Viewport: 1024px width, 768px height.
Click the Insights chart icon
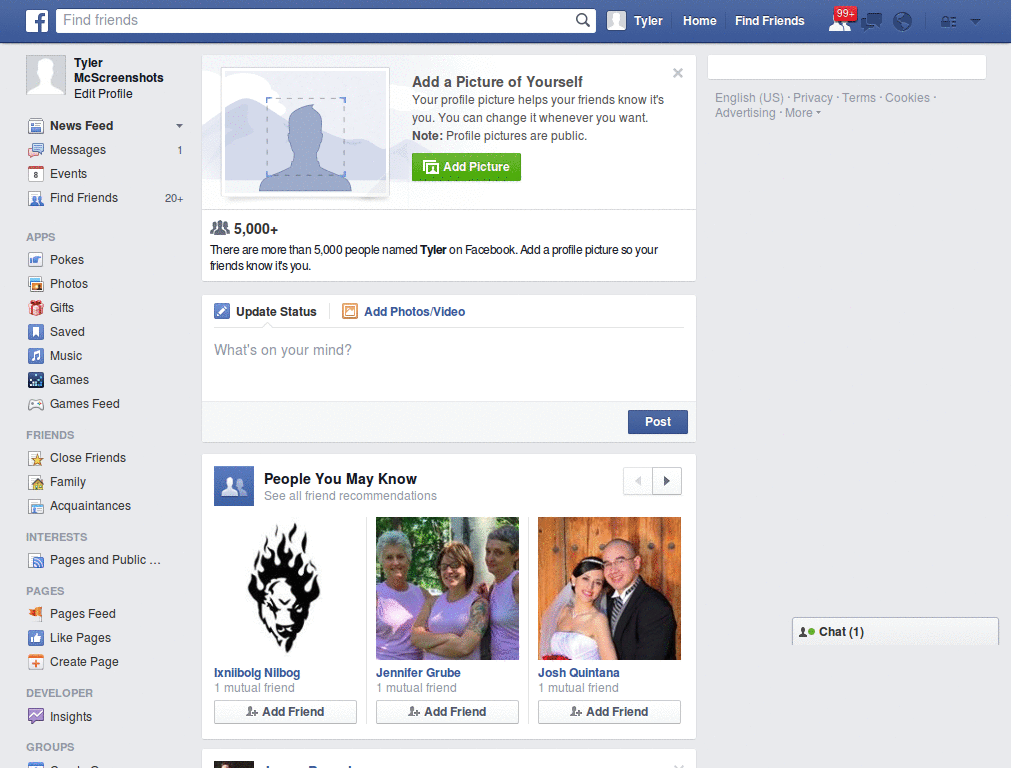coord(36,716)
